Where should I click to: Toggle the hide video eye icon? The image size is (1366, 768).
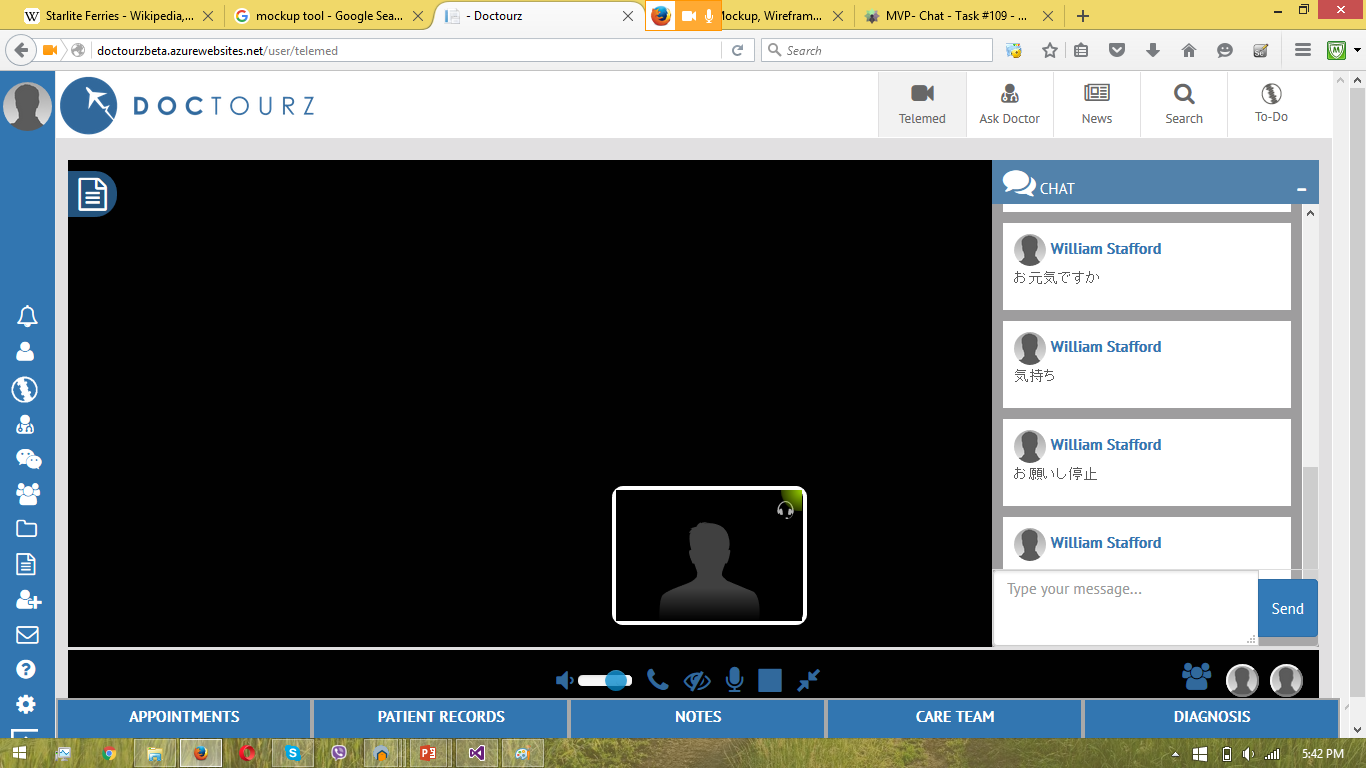(x=697, y=681)
